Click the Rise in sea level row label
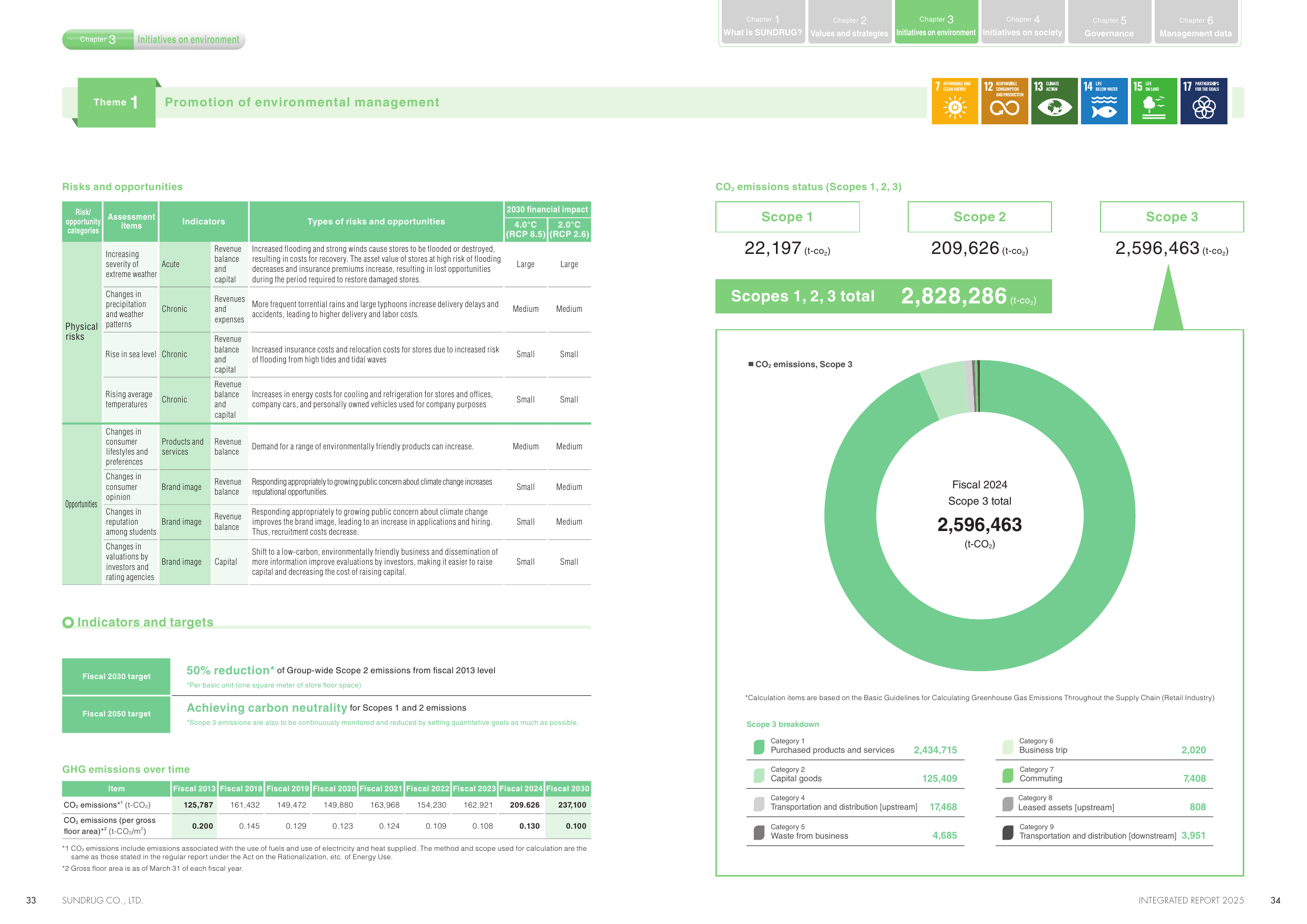Viewport: 1307px width, 924px height. pos(130,354)
